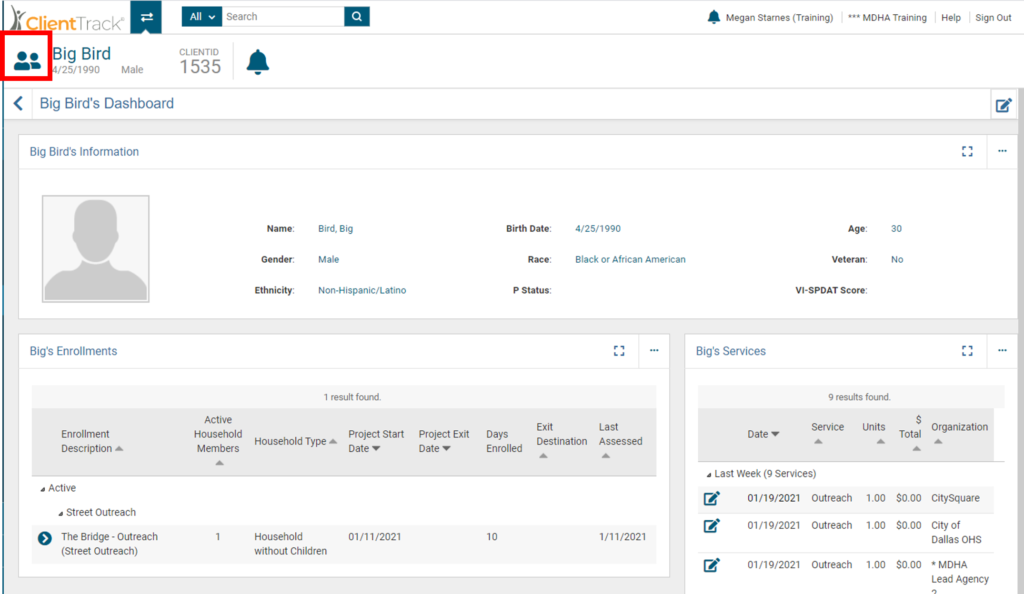
Task: Edit the CitySquare outreach service
Action: pos(711,499)
